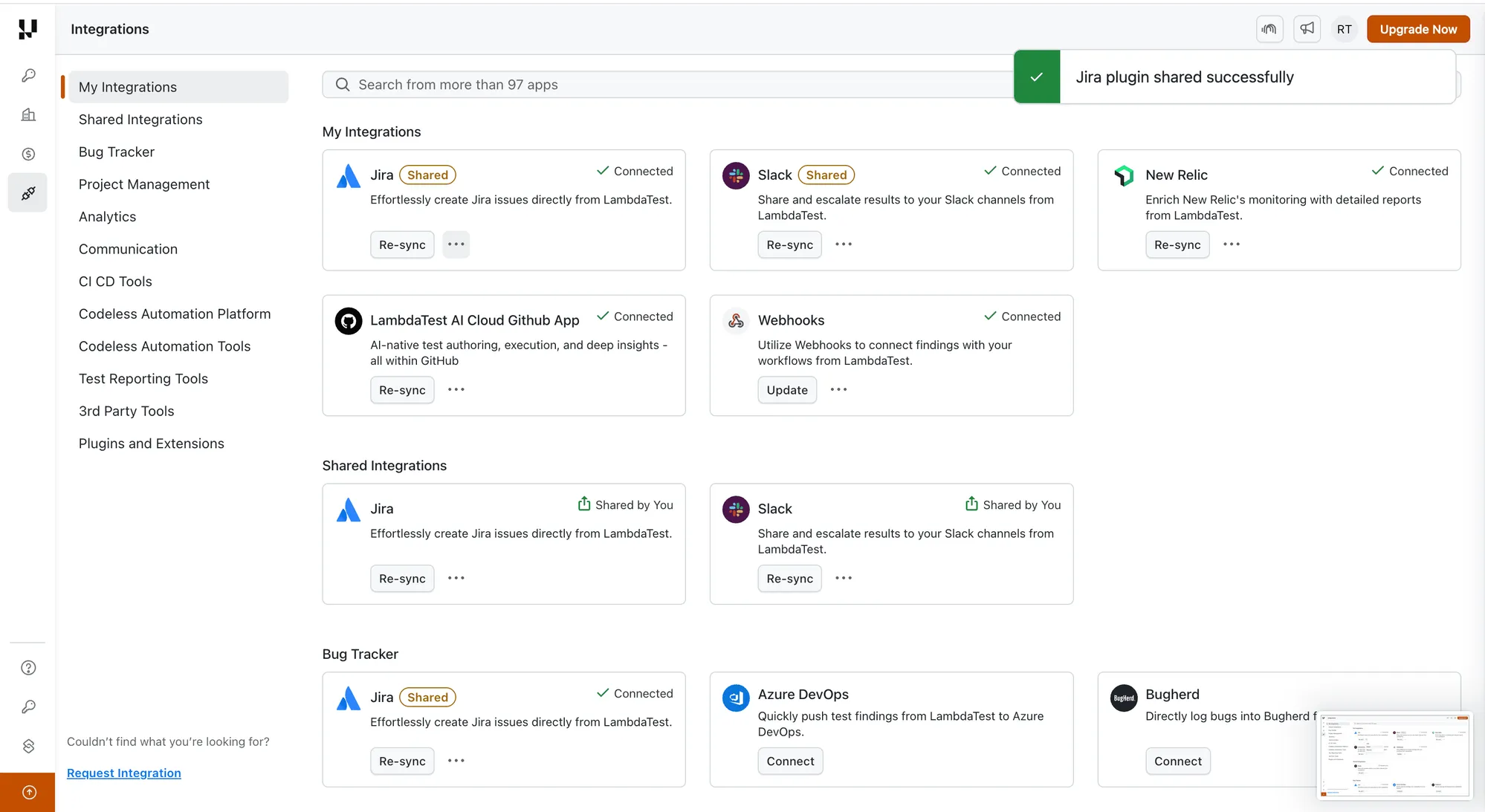This screenshot has height=812, width=1485.
Task: Open 3rd Party Tools category
Action: tap(126, 412)
